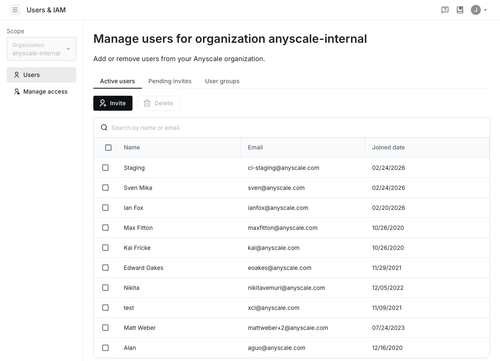500x361 pixels.
Task: Check the box for Nikita
Action: tap(105, 287)
